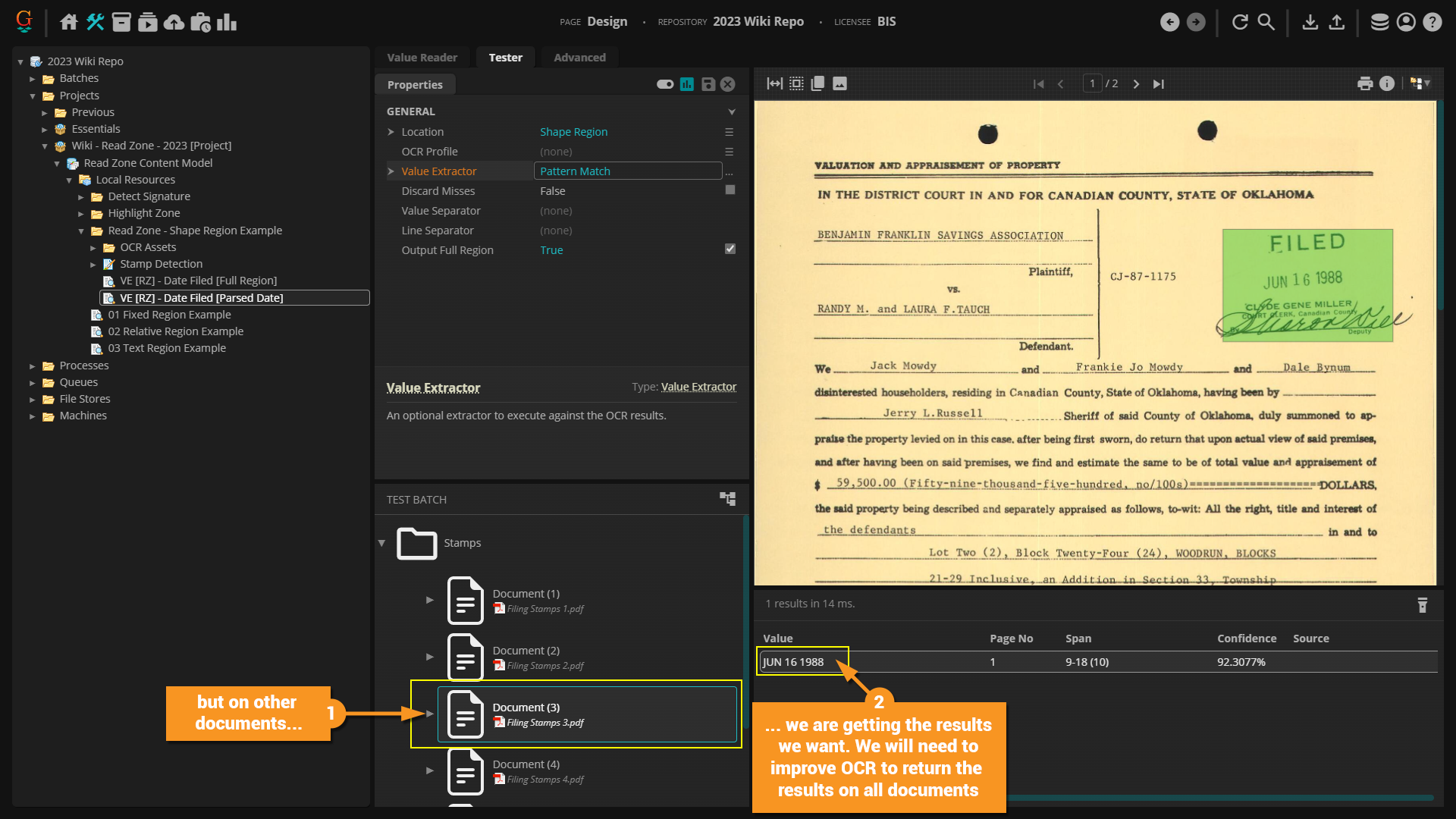Click the Value Extractor type link
Image resolution: width=1456 pixels, height=819 pixels.
(x=698, y=387)
